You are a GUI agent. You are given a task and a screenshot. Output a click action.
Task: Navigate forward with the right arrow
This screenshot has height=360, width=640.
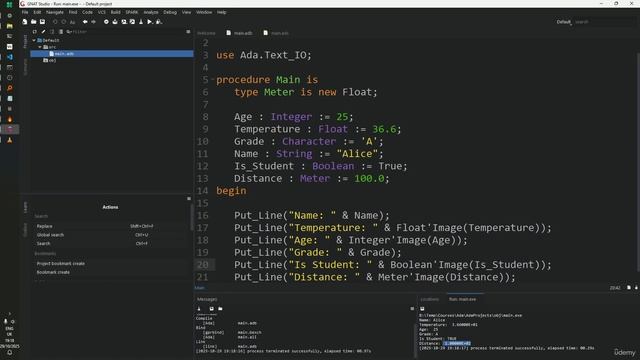pyautogui.click(x=93, y=22)
